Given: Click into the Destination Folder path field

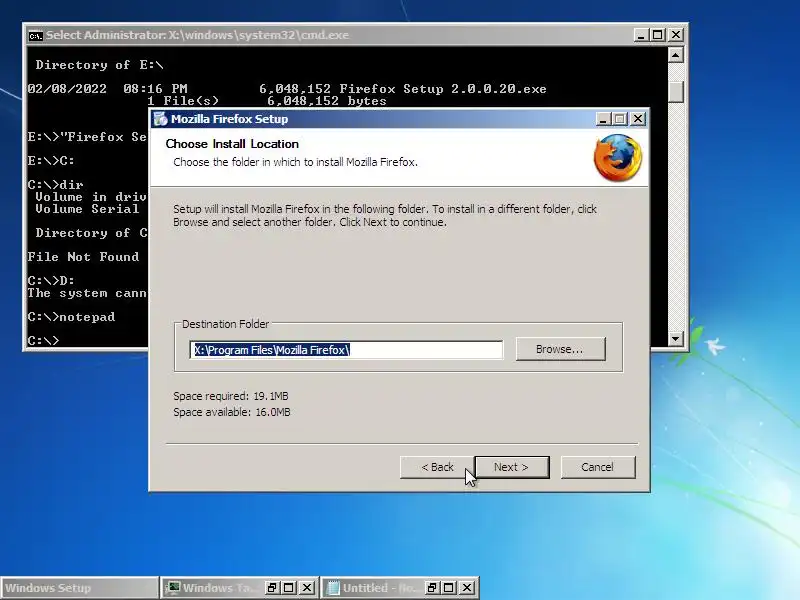Looking at the screenshot, I should [x=346, y=350].
